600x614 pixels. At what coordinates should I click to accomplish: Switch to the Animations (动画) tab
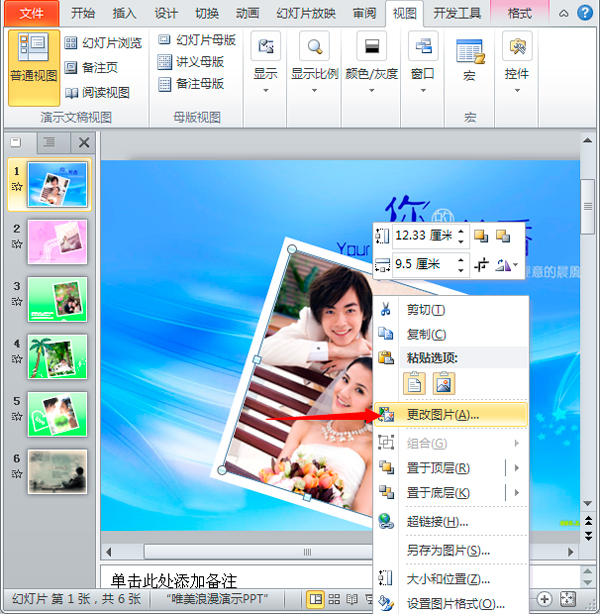[x=248, y=13]
